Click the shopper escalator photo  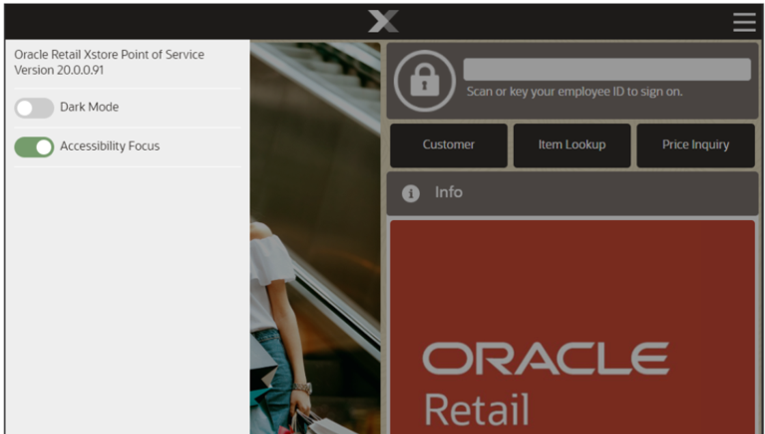[x=315, y=237]
